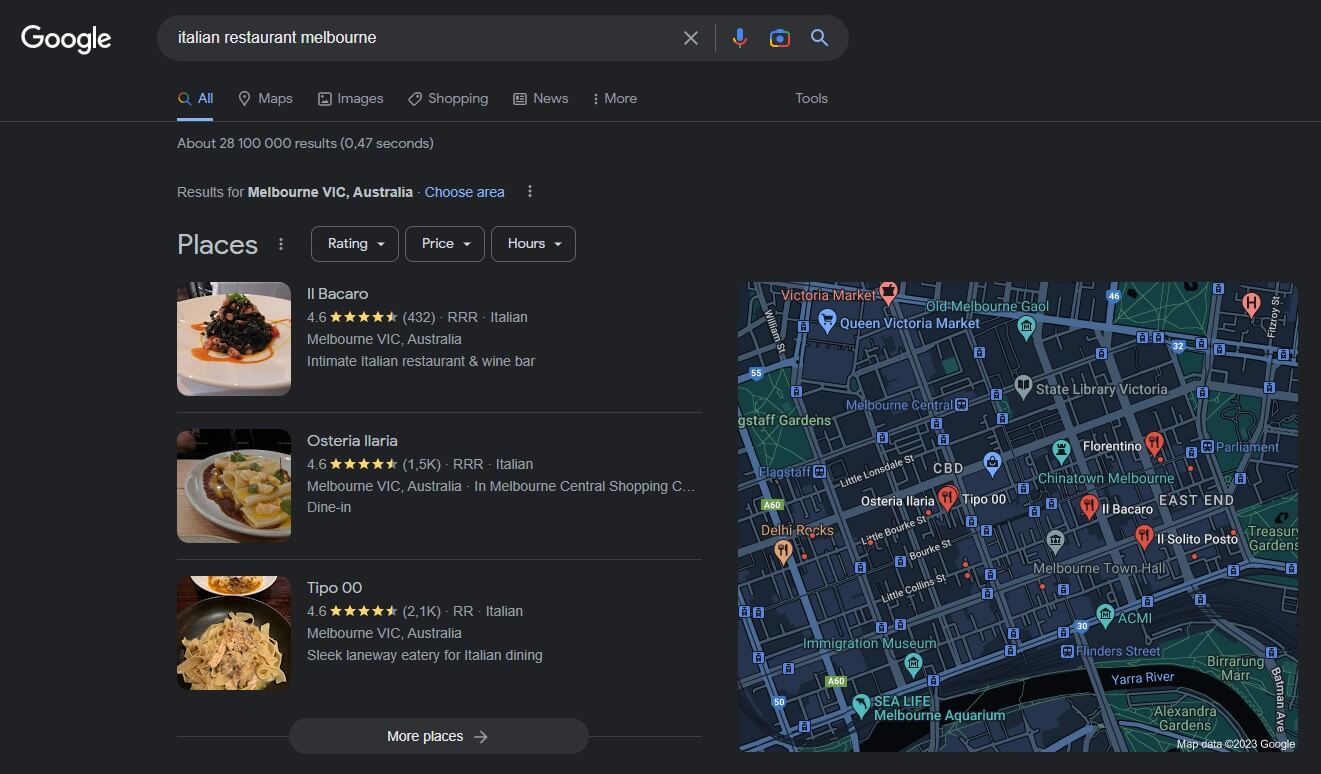The image size is (1321, 774).
Task: Switch to the News tab
Action: pyautogui.click(x=540, y=98)
